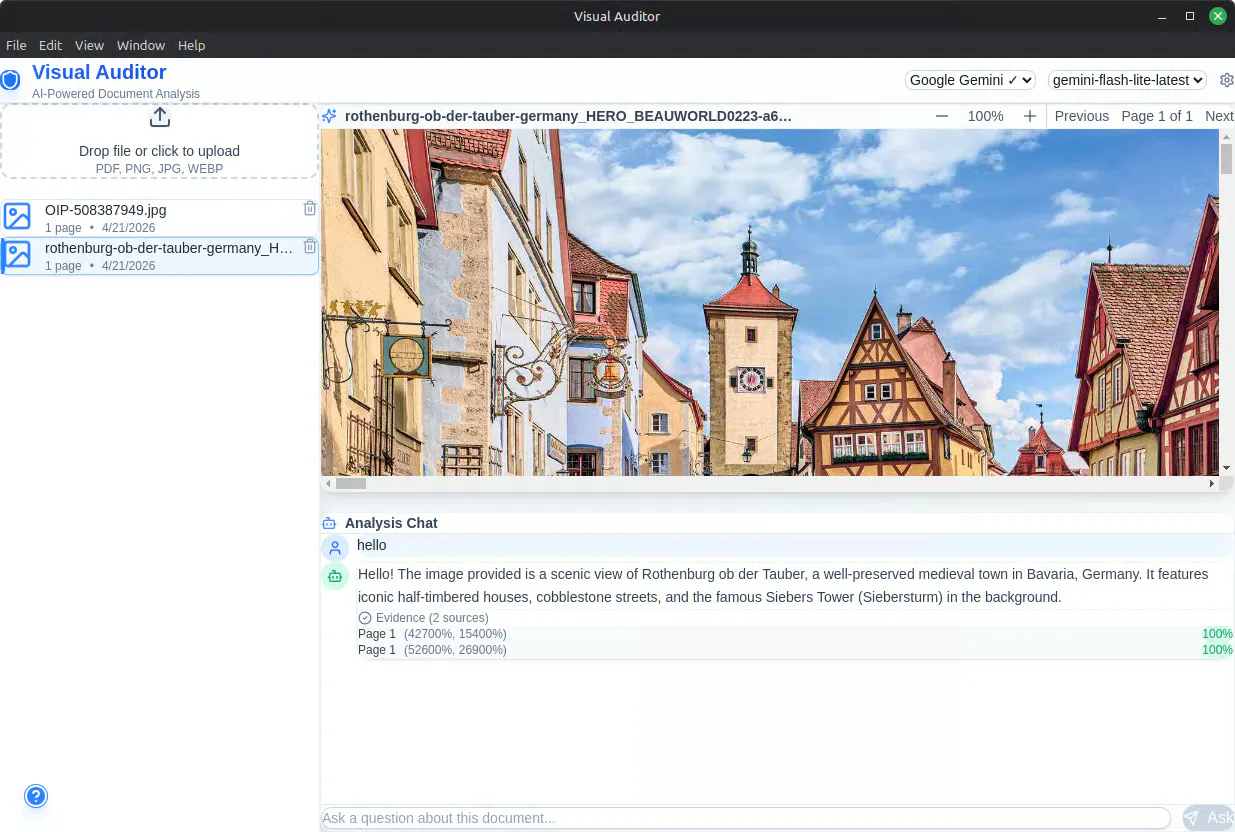This screenshot has height=832, width=1235.
Task: Click the Visual Auditor shield logo
Action: [10, 80]
